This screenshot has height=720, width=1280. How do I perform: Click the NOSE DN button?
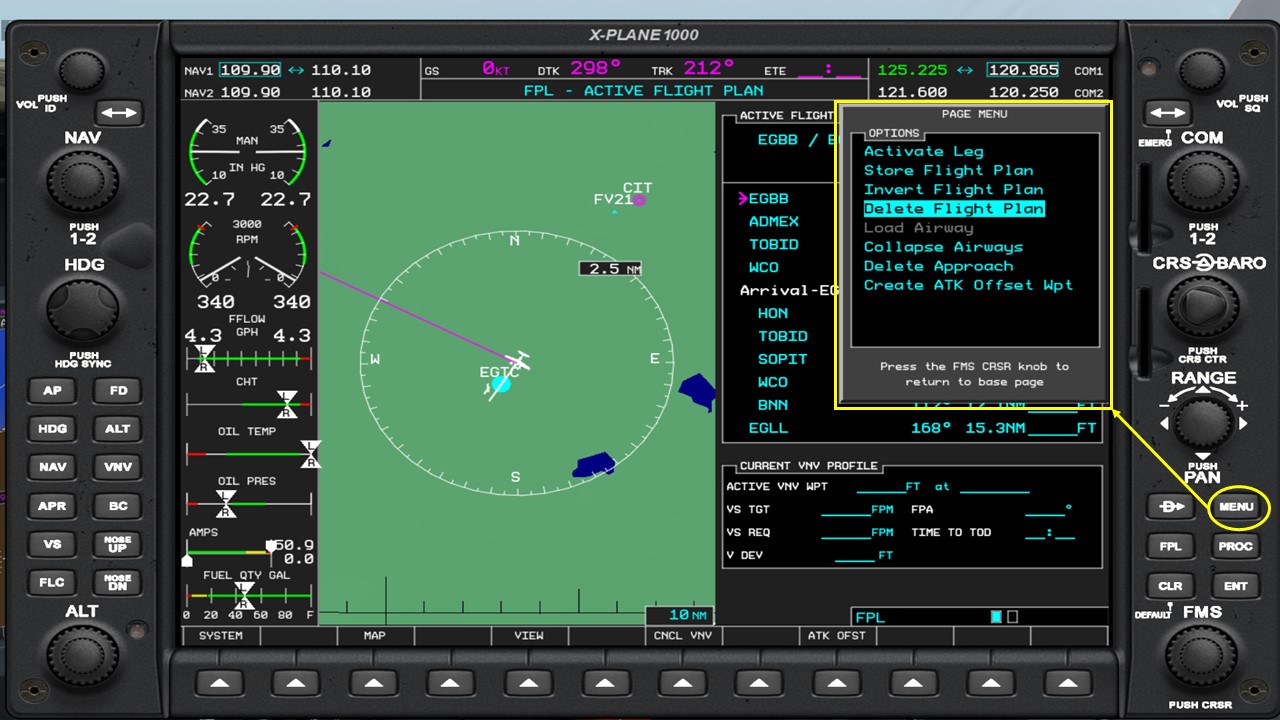click(x=118, y=583)
